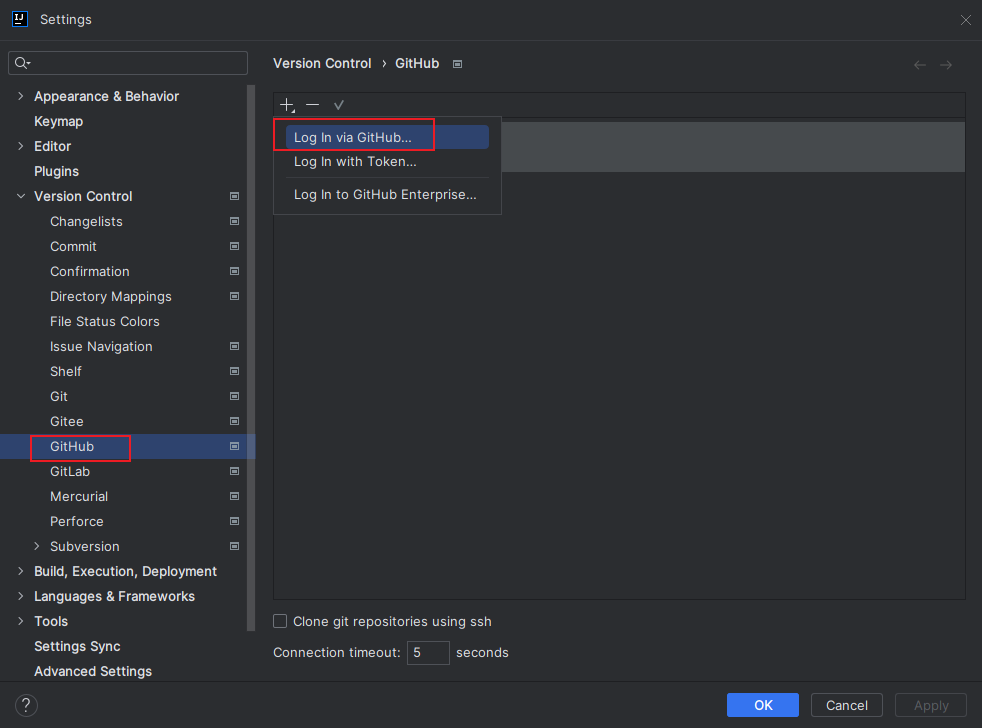Confirm settings with OK button
This screenshot has width=982, height=728.
tap(762, 705)
